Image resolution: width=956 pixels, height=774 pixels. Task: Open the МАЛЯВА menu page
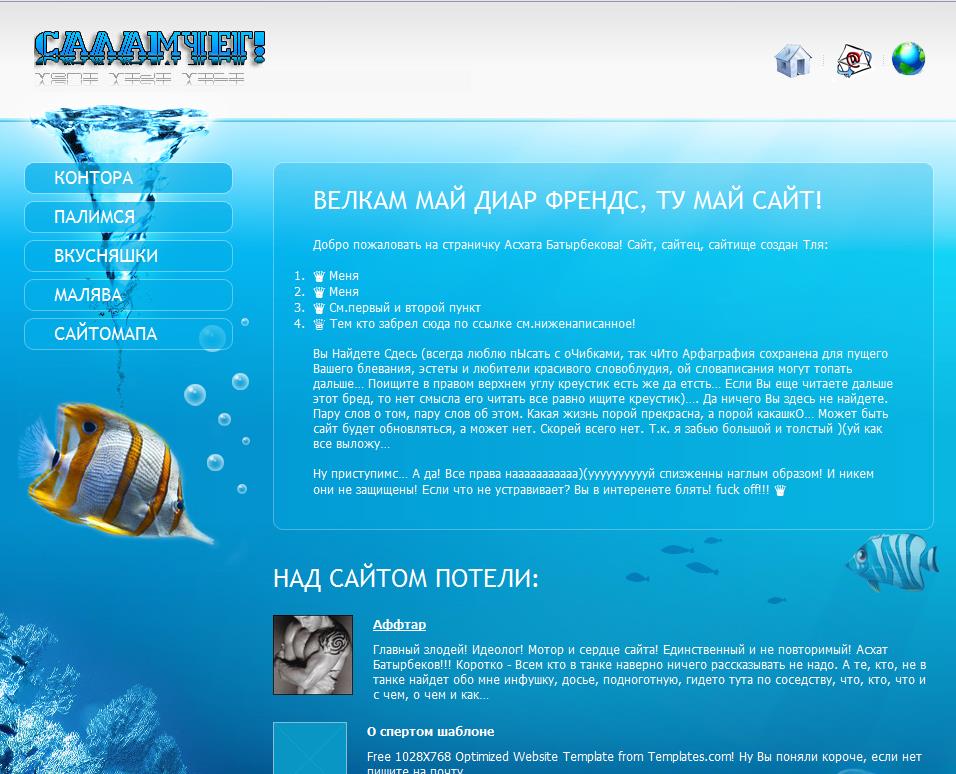[x=128, y=295]
